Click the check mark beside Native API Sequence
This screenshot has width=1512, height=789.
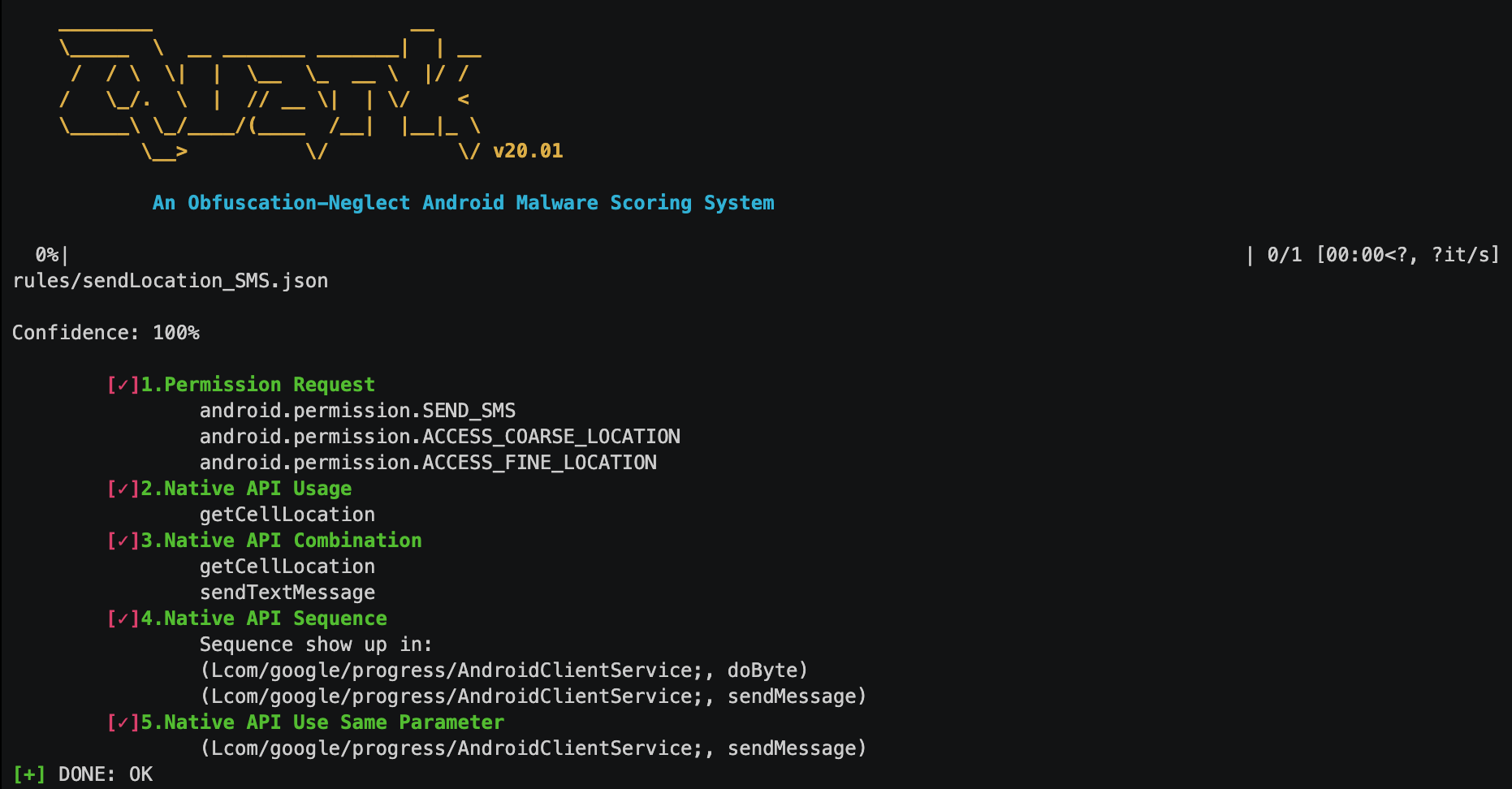(x=123, y=619)
